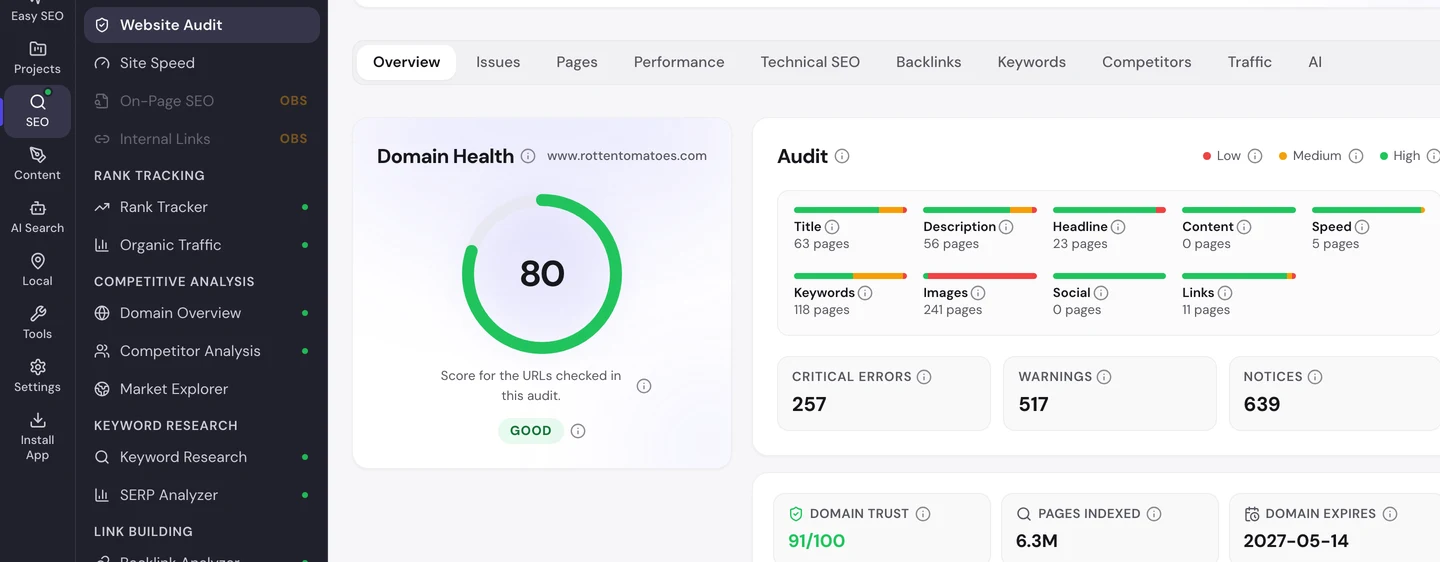The width and height of the screenshot is (1440, 562).
Task: Click info icon beside score description
Action: 644,386
